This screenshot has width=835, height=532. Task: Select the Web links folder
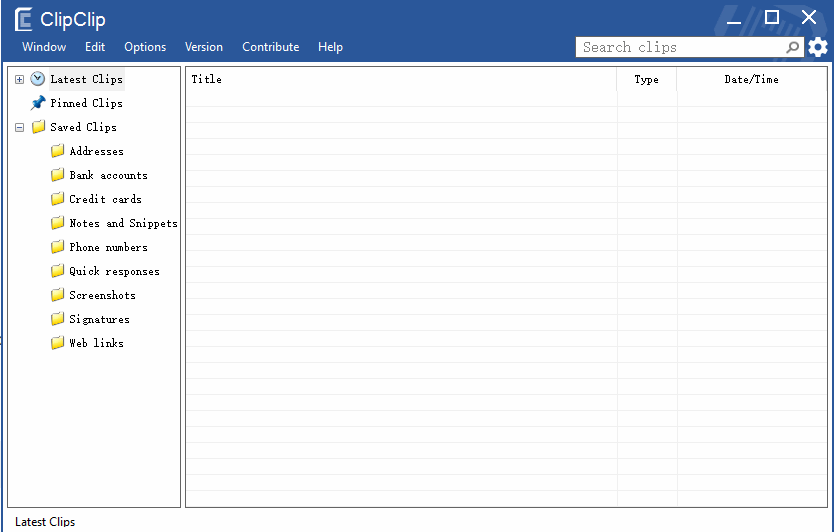(96, 343)
